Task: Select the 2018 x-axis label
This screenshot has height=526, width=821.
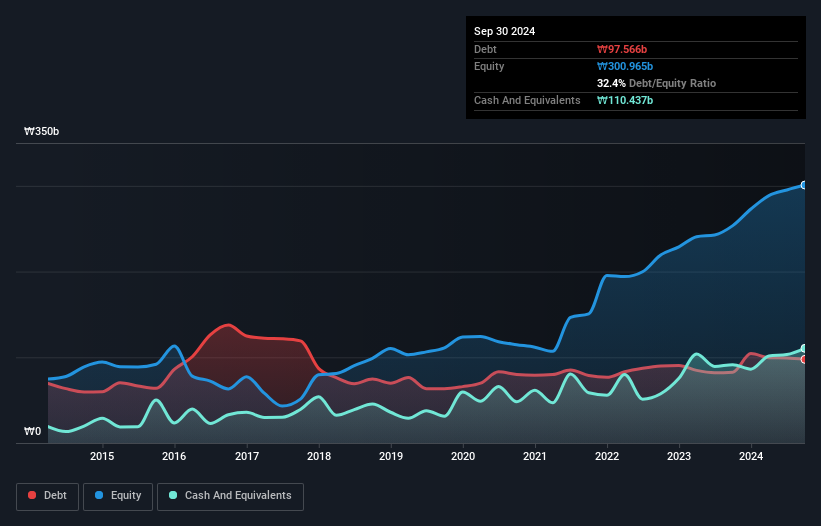Action: click(319, 456)
